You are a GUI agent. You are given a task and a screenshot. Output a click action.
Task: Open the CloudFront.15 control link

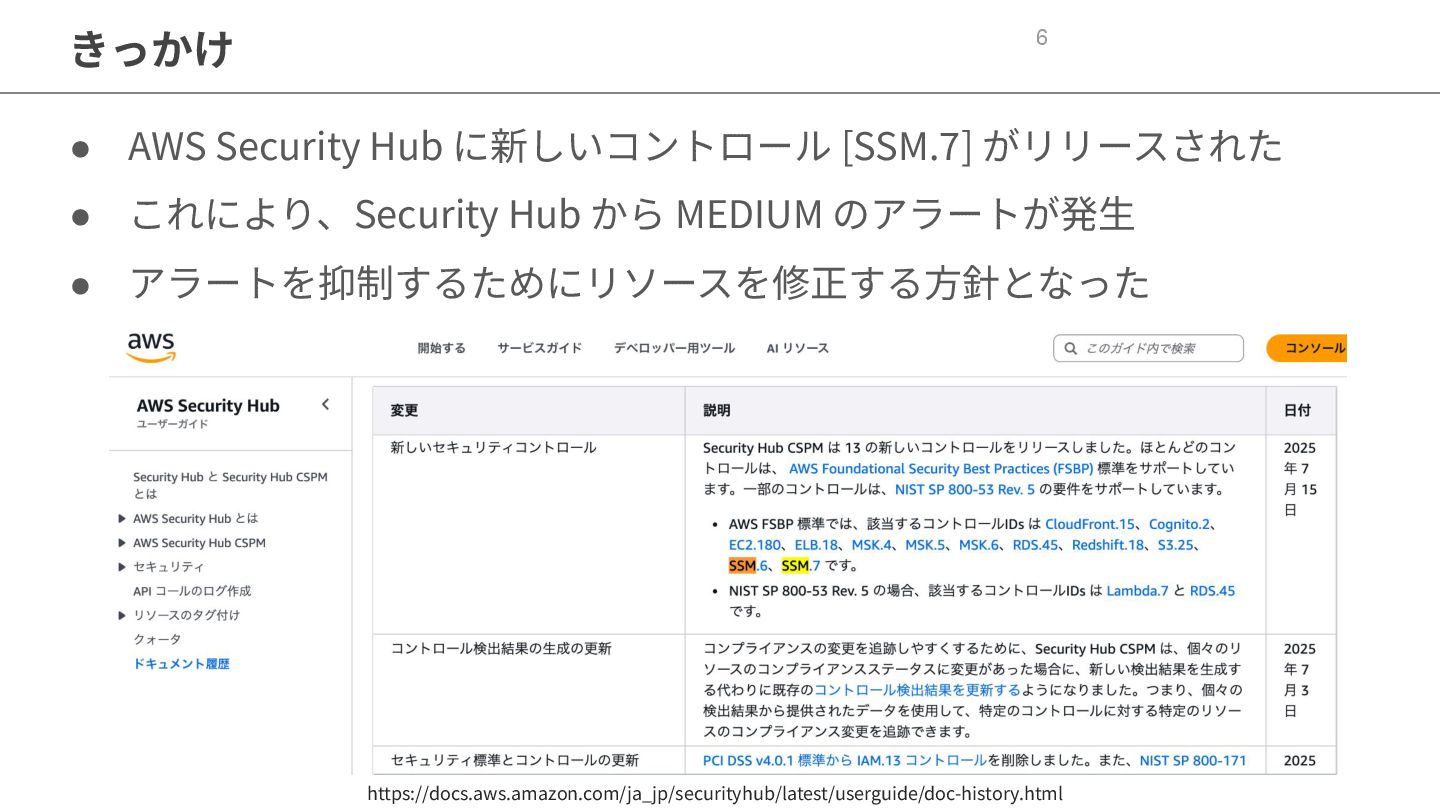1090,524
